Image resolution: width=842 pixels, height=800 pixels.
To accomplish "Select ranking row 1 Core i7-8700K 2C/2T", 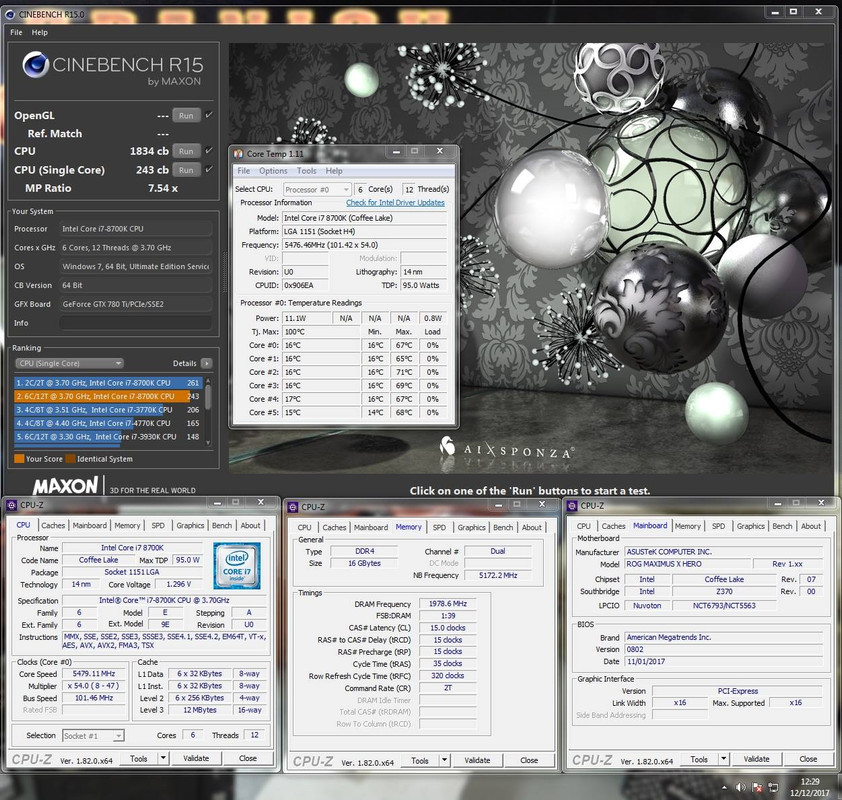I will pyautogui.click(x=107, y=383).
